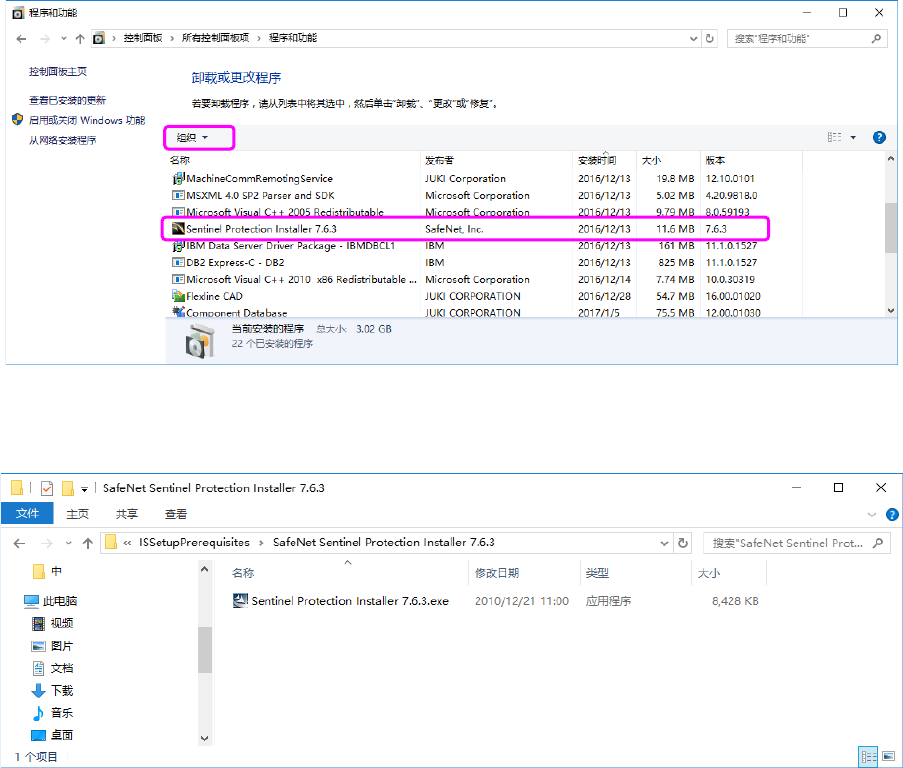This screenshot has width=903, height=768.
Task: Click the view layout icon in Programs toolbar
Action: pyautogui.click(x=834, y=137)
